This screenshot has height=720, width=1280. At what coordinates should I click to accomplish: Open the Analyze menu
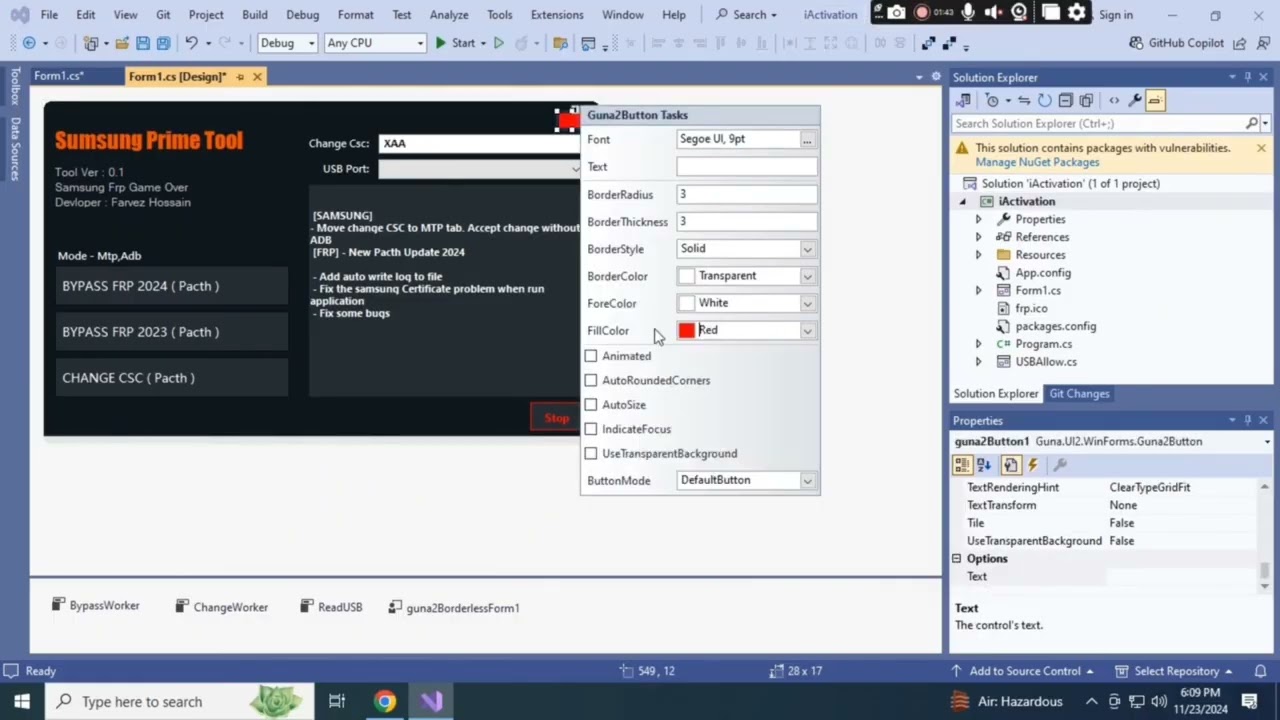(449, 15)
